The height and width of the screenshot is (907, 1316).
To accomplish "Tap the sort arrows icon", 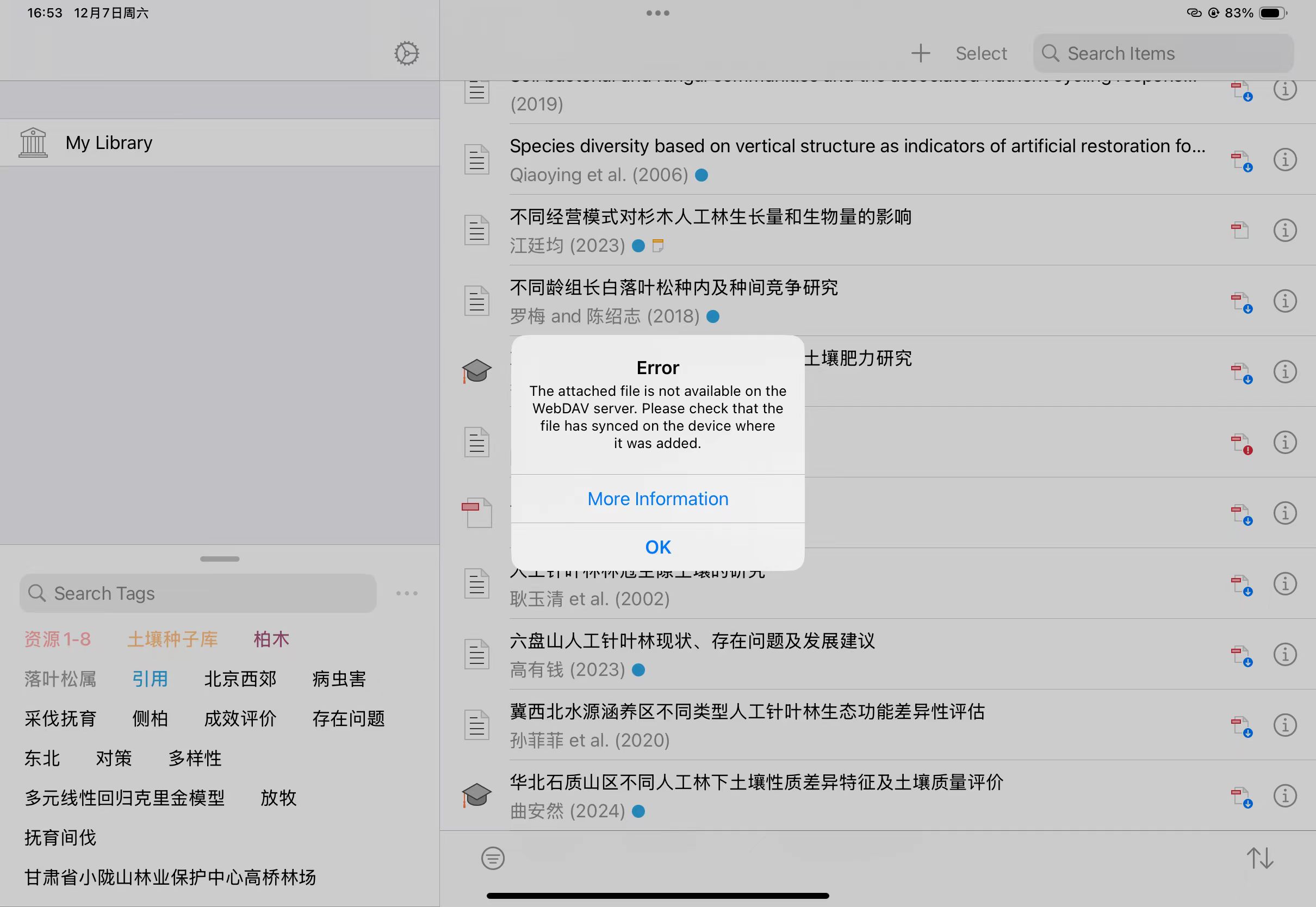I will pyautogui.click(x=1260, y=858).
